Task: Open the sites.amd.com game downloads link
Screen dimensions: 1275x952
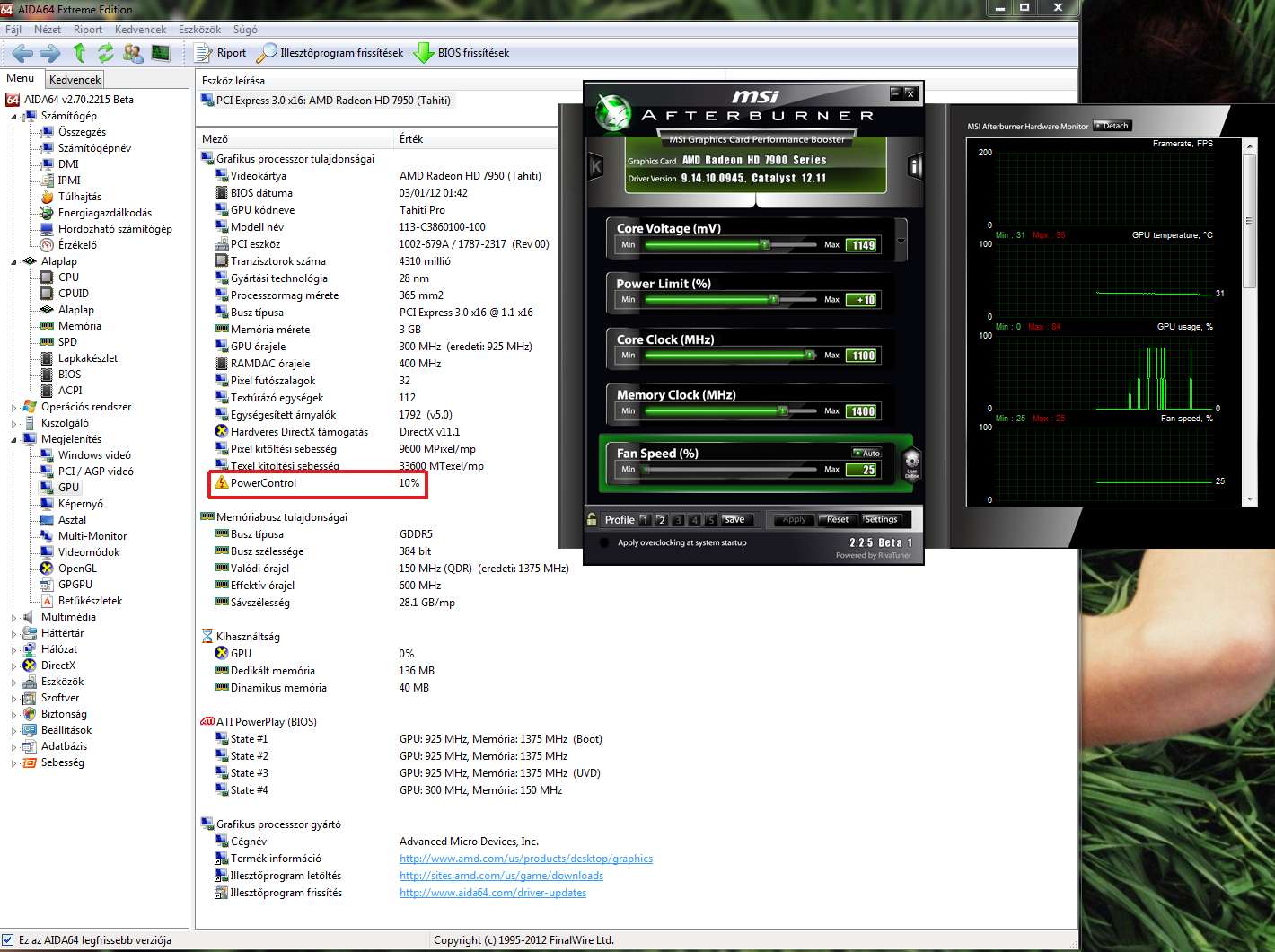Action: pos(501,876)
